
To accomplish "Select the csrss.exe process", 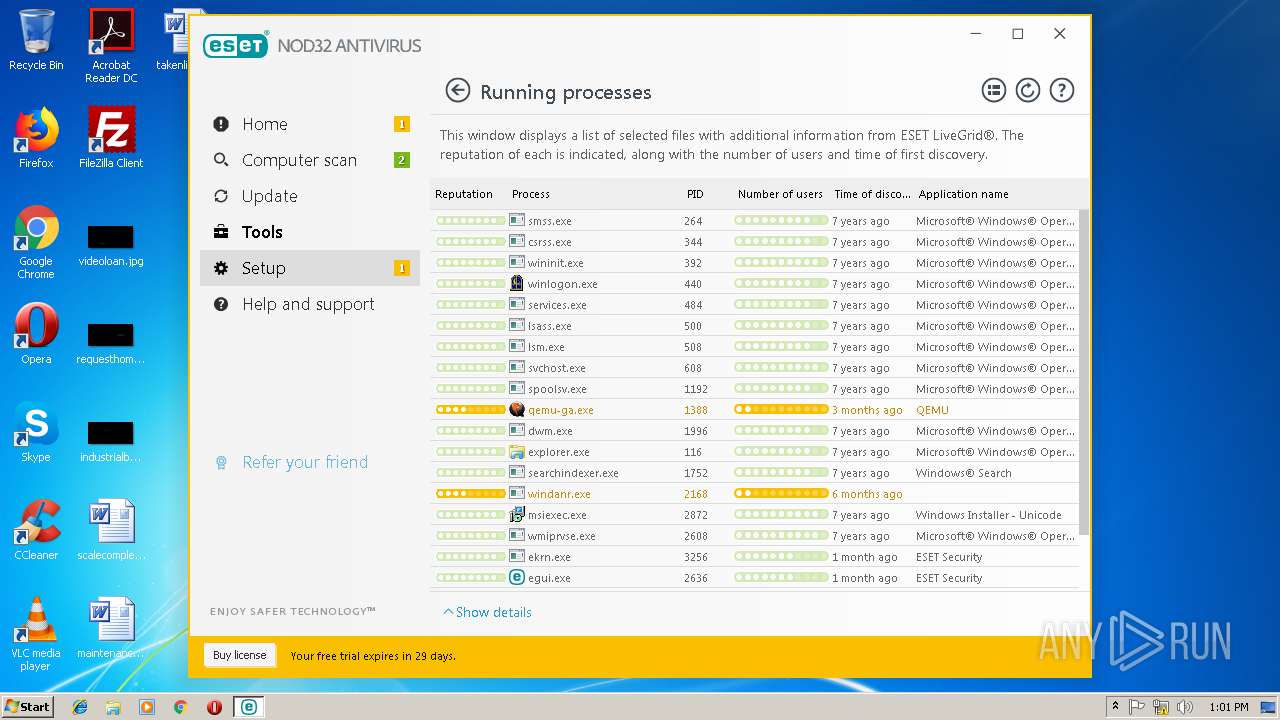I will [x=755, y=242].
